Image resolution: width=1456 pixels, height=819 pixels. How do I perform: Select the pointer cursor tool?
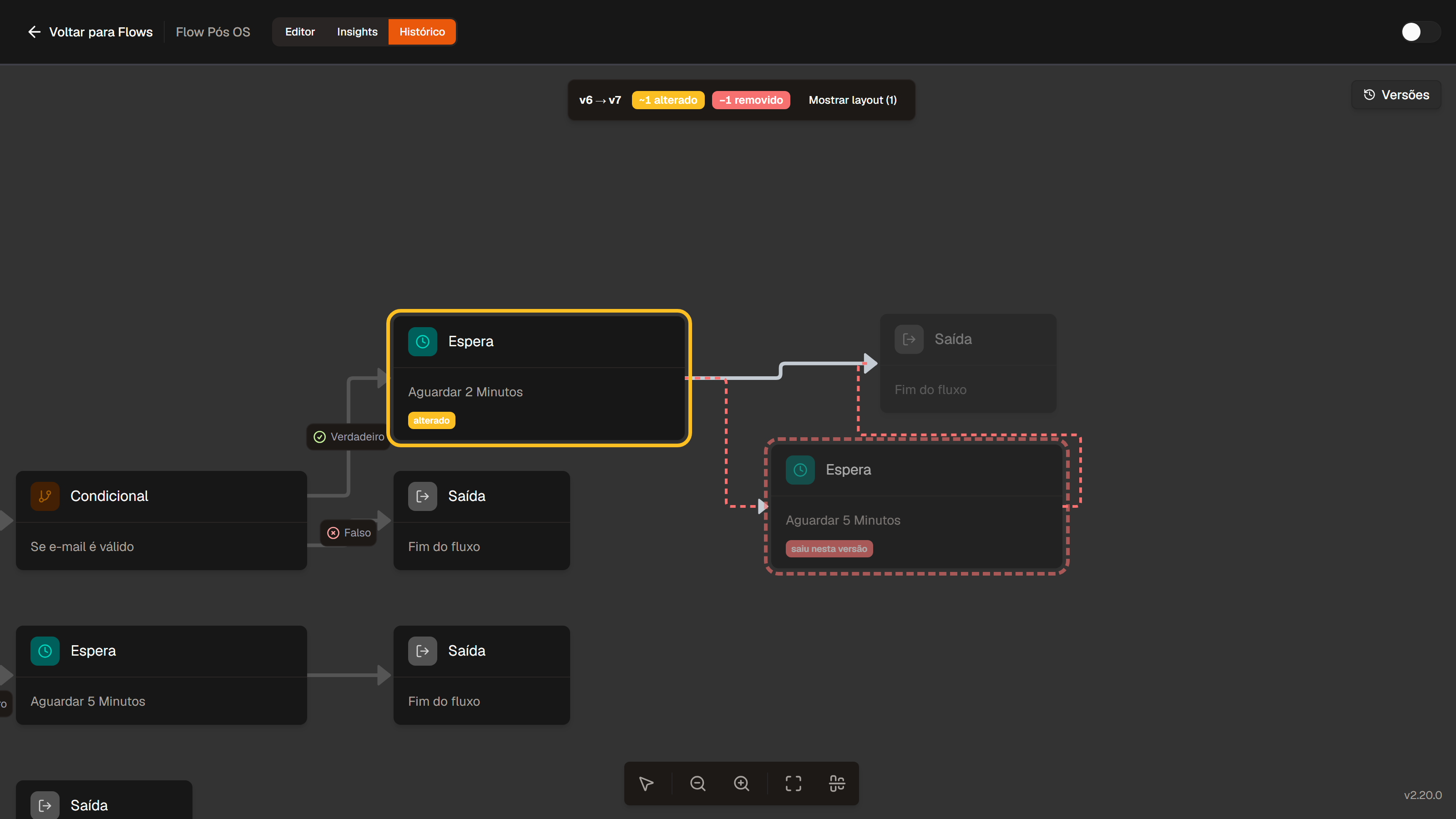pyautogui.click(x=646, y=784)
